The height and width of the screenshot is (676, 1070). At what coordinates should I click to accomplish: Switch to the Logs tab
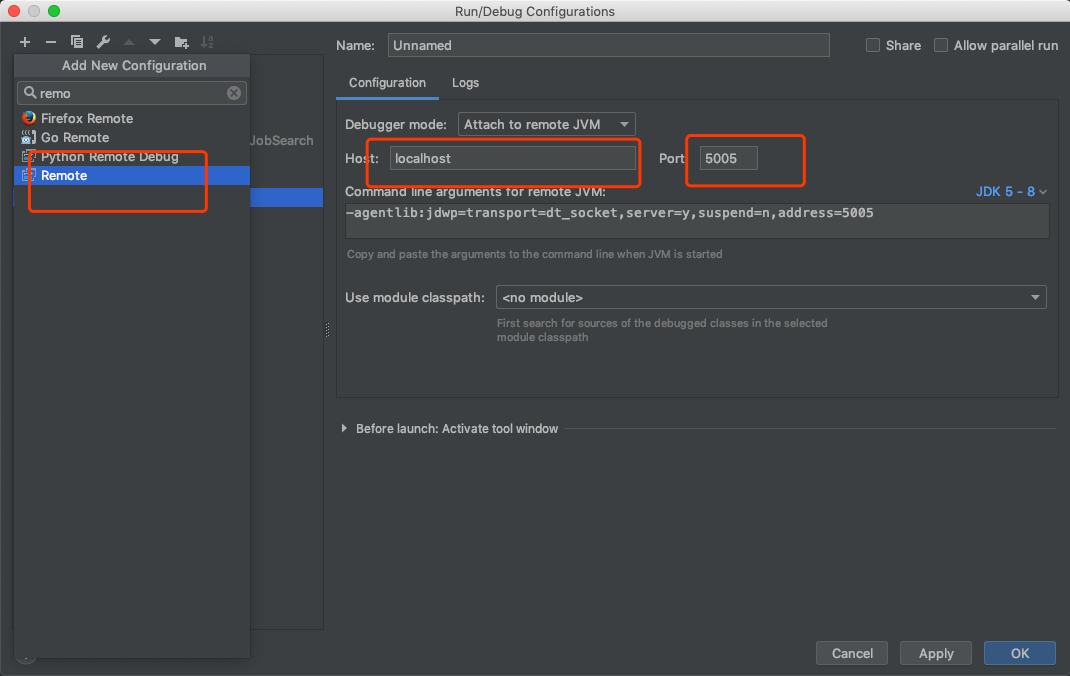pyautogui.click(x=465, y=83)
